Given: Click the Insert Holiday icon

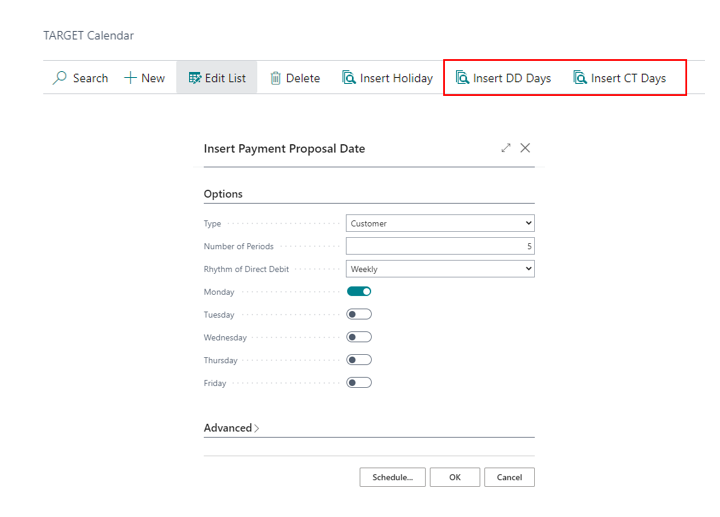Looking at the screenshot, I should (349, 78).
